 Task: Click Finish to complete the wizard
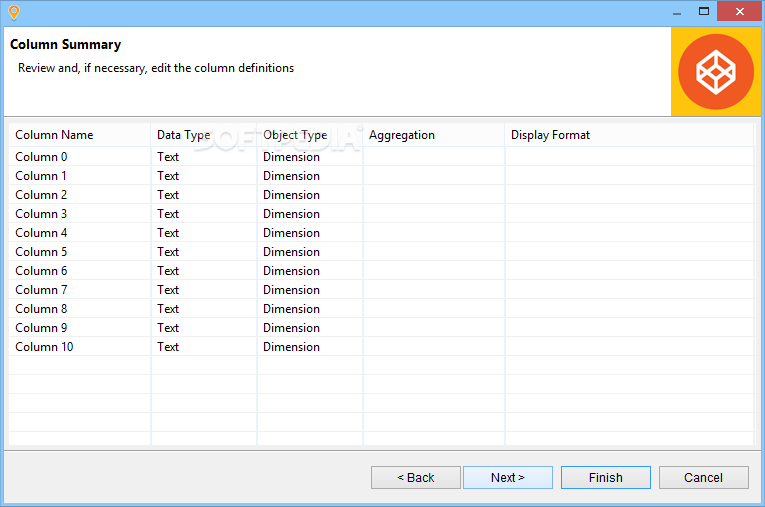click(x=605, y=477)
